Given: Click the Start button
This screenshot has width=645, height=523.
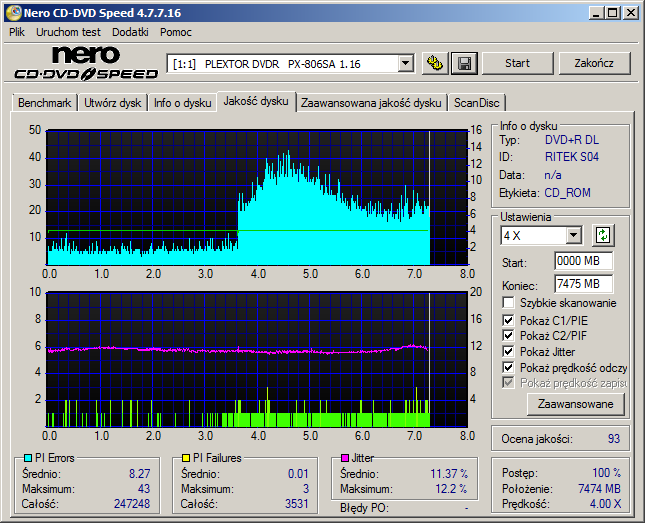Looking at the screenshot, I should (517, 63).
